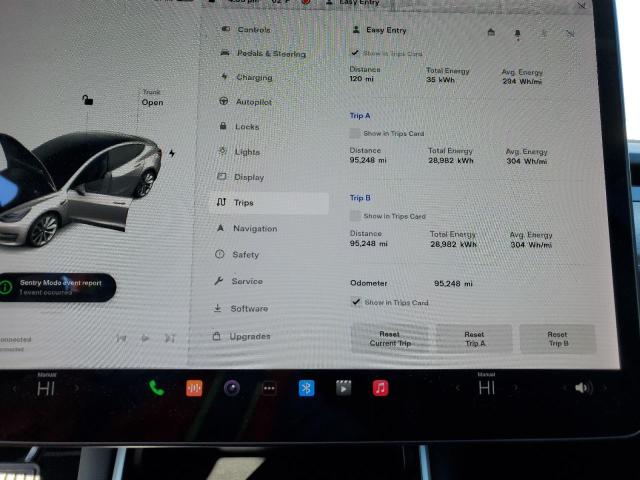Skip to next media track
This screenshot has height=480, width=640.
click(x=170, y=338)
